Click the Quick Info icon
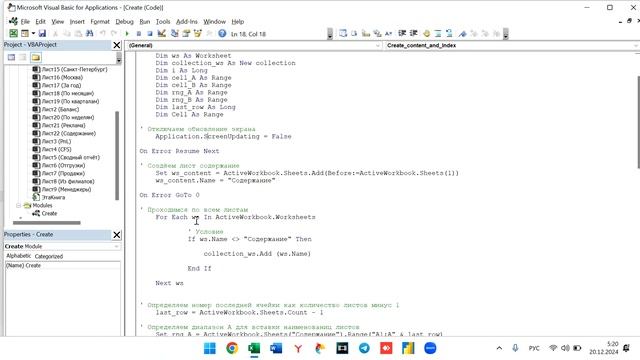 366,33
